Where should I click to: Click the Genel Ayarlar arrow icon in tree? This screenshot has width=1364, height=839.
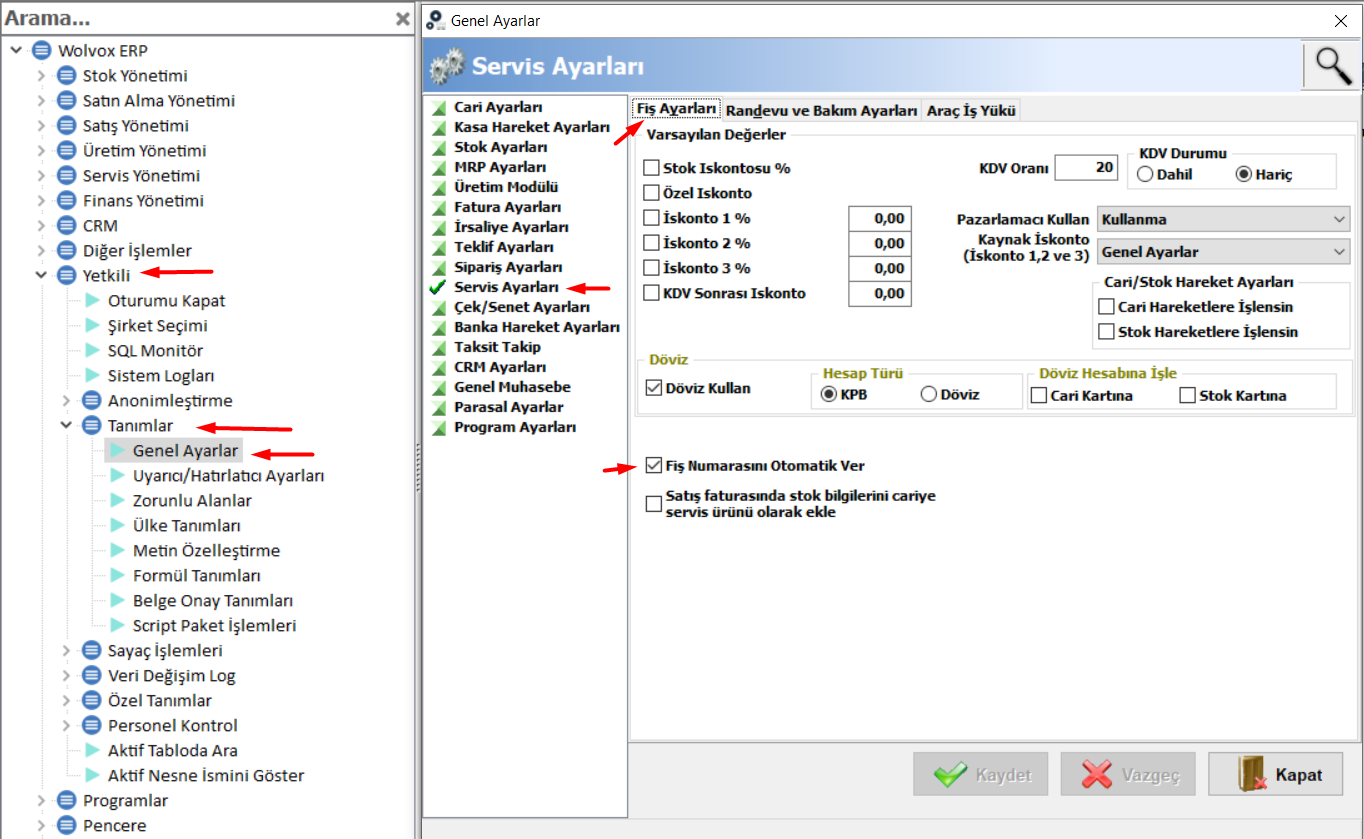click(x=118, y=450)
